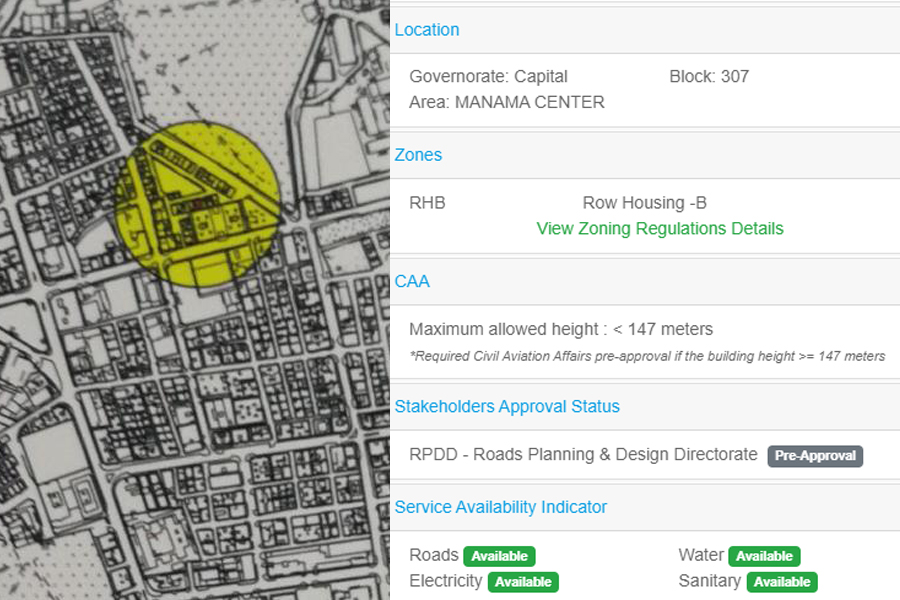Image resolution: width=900 pixels, height=600 pixels.
Task: Select the Stakeholders Approval Status heading
Action: click(507, 407)
